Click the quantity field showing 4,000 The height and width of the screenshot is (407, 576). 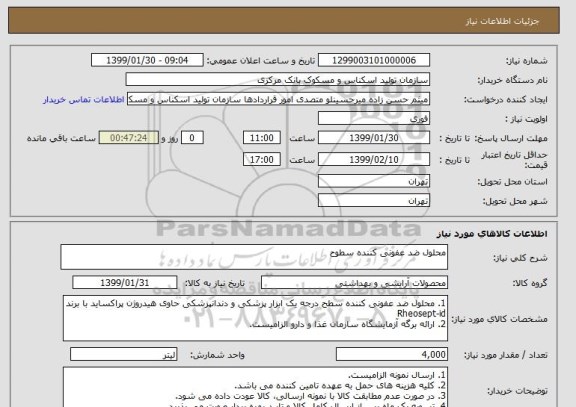pos(392,354)
